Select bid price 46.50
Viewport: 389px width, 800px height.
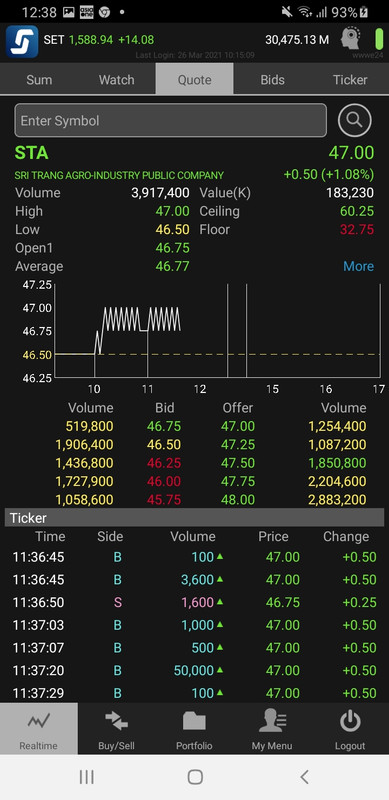164,444
